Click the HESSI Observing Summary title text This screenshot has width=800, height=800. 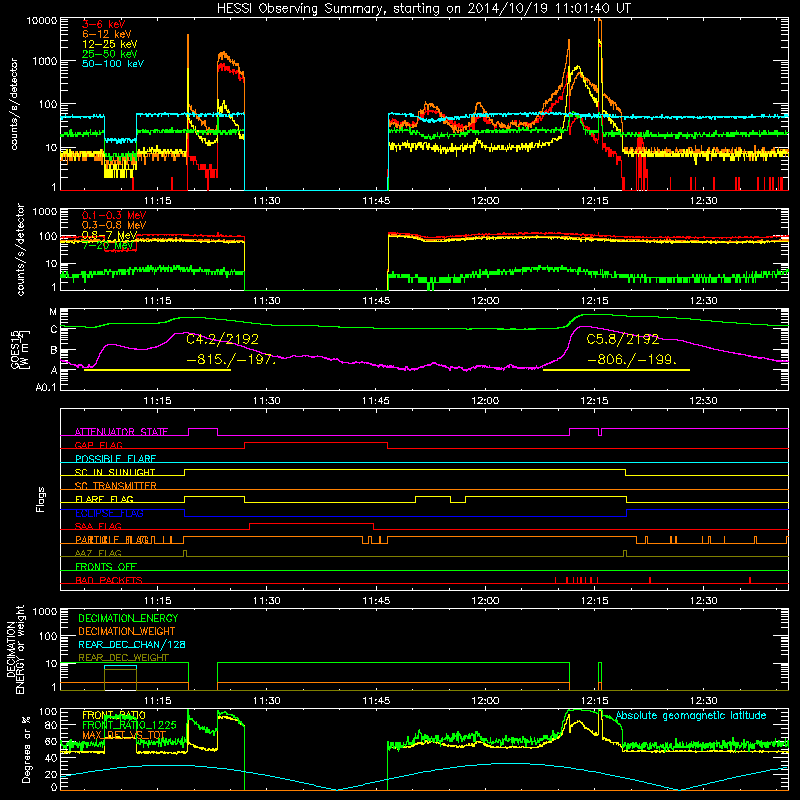[424, 8]
